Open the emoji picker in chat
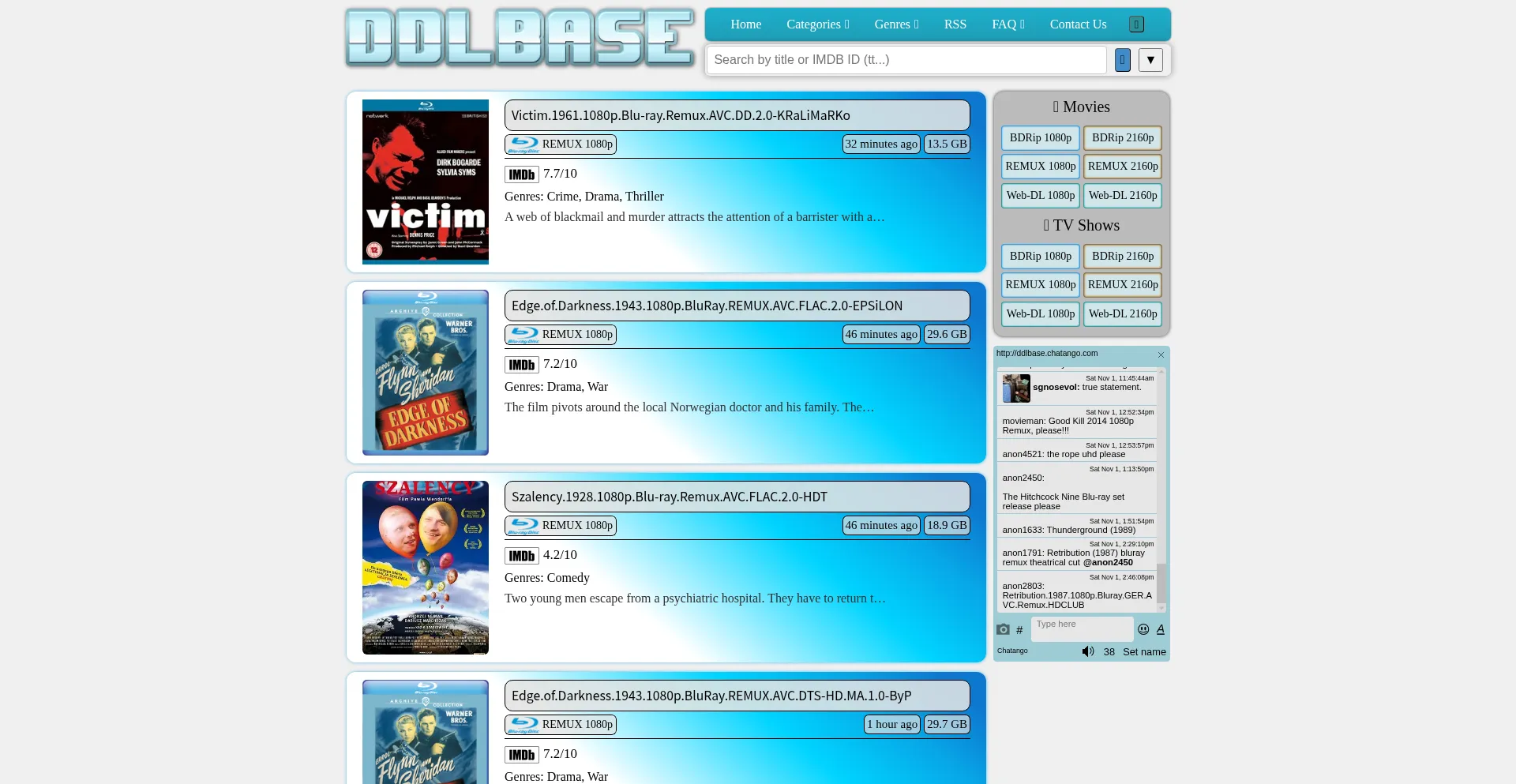The height and width of the screenshot is (784, 1516). 1143,629
